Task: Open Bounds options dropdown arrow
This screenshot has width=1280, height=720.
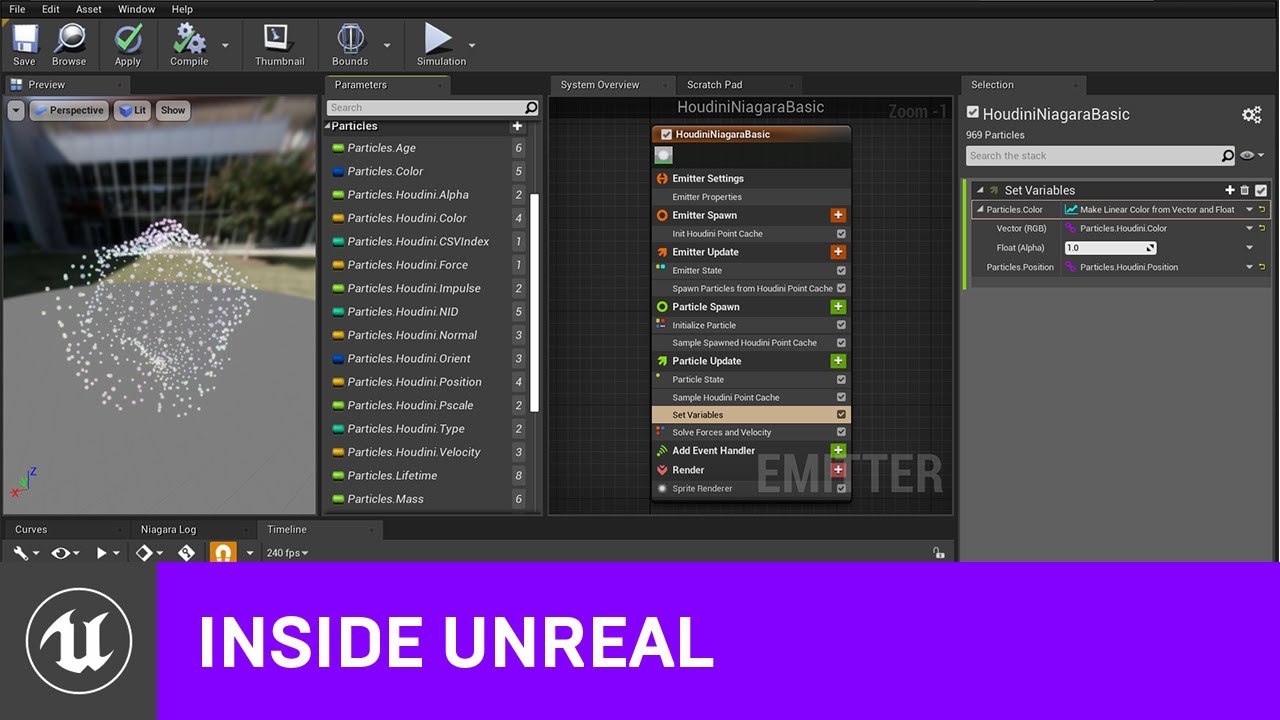Action: point(387,45)
